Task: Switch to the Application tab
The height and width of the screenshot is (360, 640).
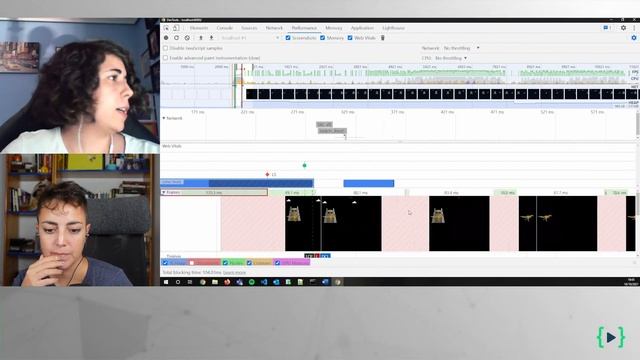Action: pyautogui.click(x=362, y=28)
